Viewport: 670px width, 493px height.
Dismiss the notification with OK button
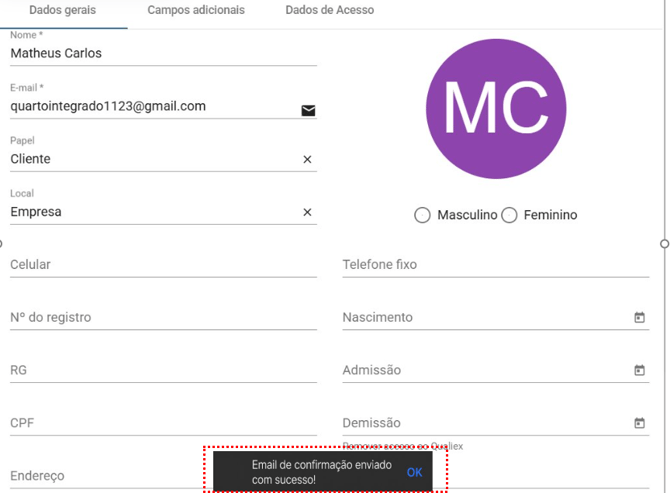coord(414,472)
